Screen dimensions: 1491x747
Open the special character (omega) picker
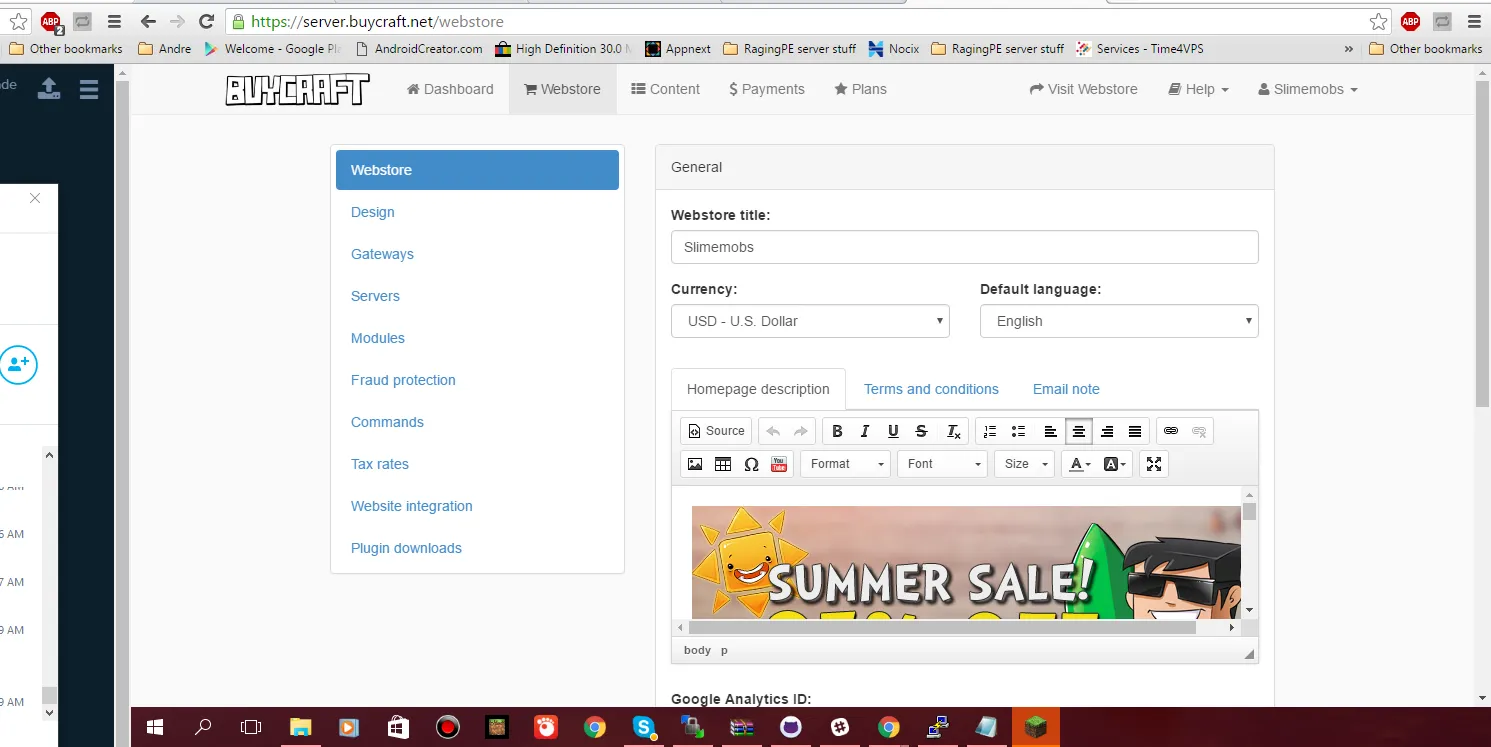(x=751, y=464)
